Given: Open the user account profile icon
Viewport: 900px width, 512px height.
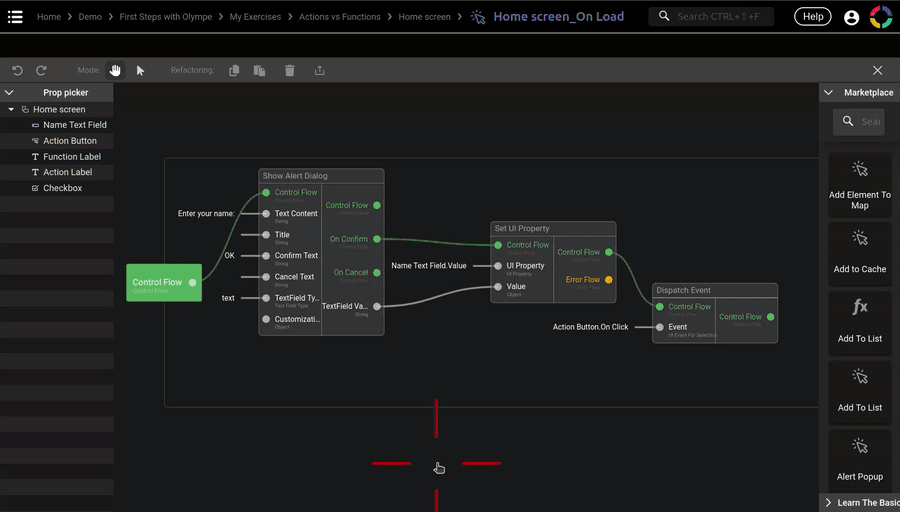Looking at the screenshot, I should [851, 17].
